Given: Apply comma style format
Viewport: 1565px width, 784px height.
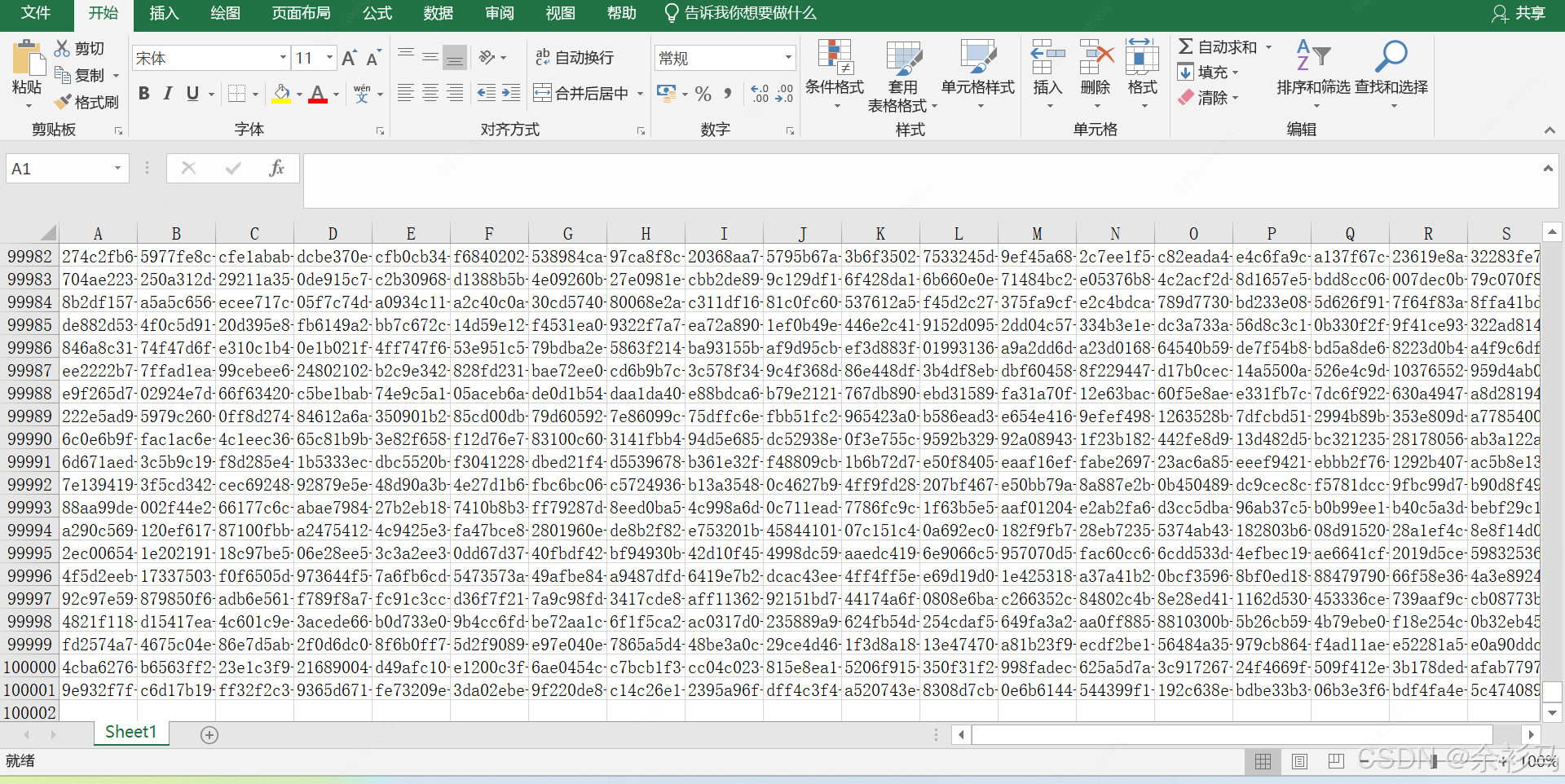Looking at the screenshot, I should [x=727, y=94].
